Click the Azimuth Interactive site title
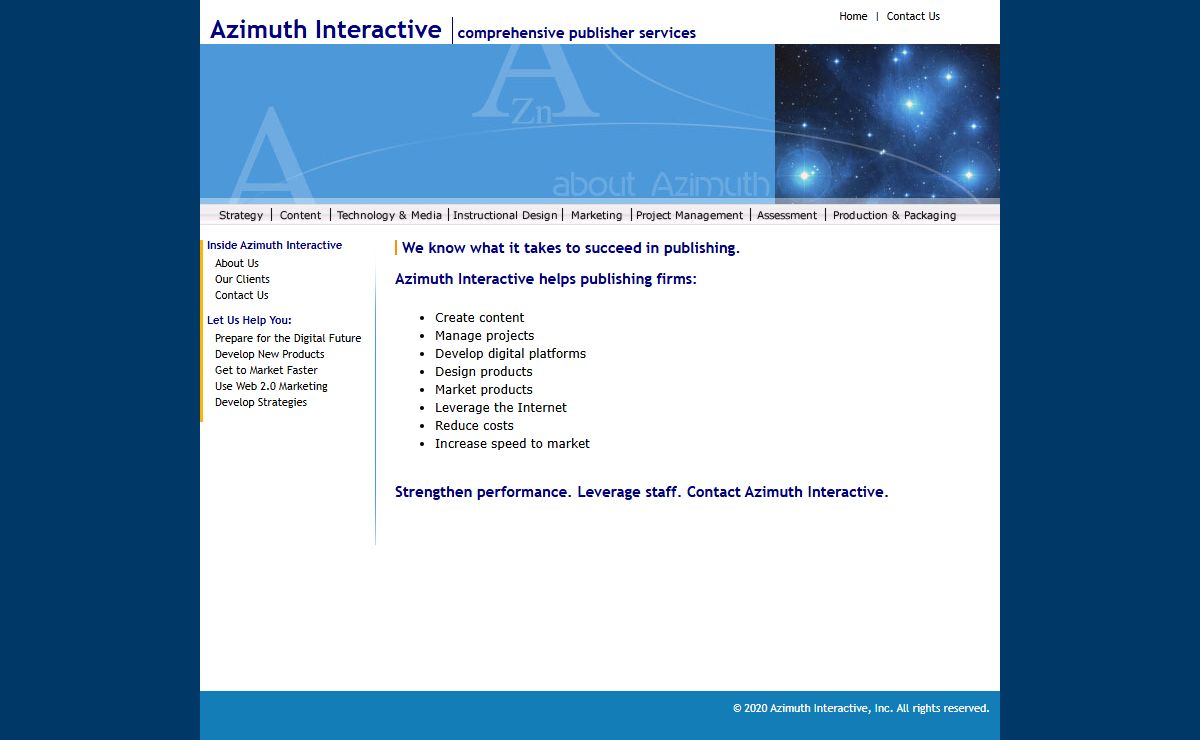 click(x=326, y=30)
